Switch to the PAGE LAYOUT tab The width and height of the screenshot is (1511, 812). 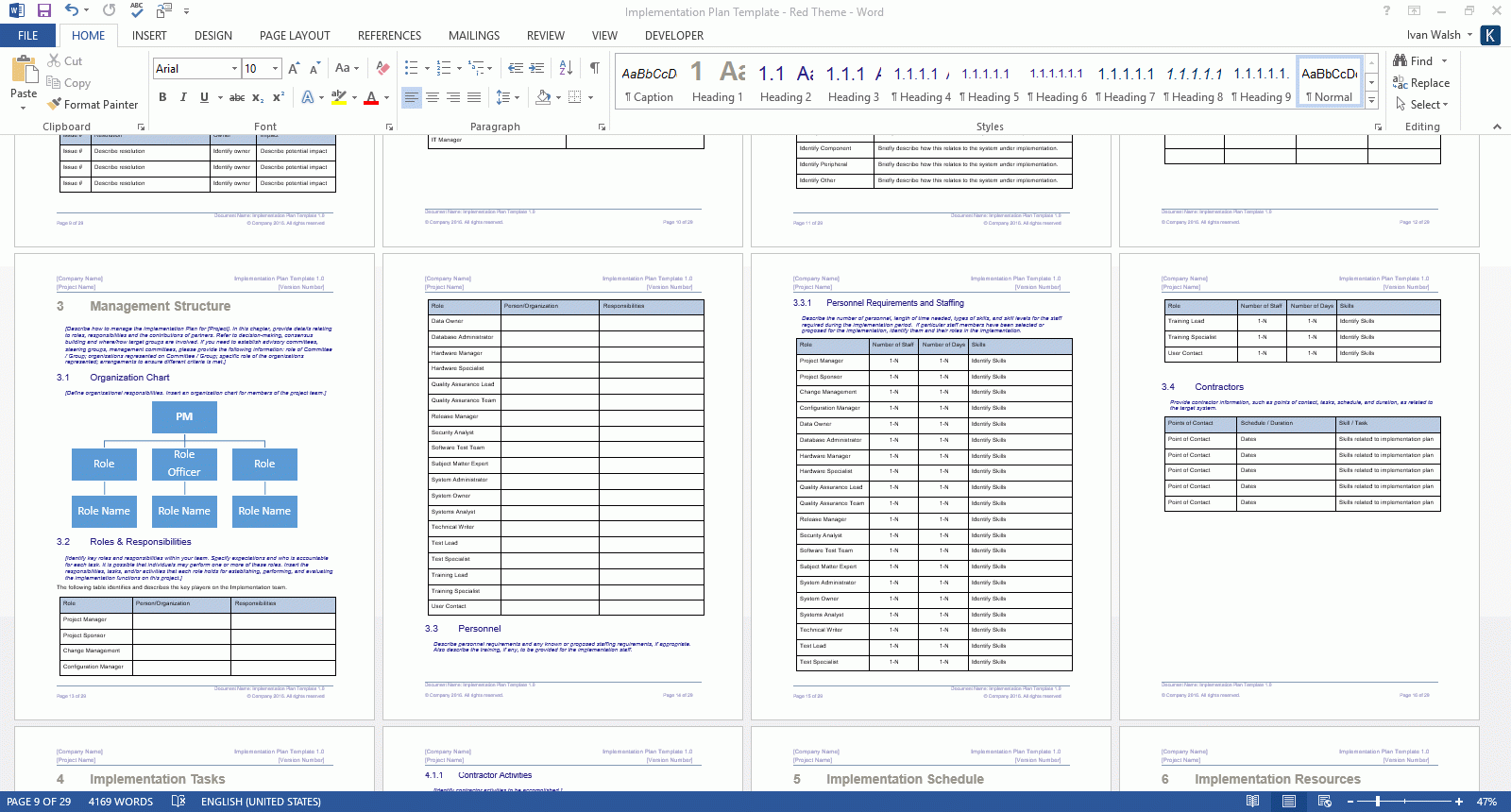coord(295,36)
